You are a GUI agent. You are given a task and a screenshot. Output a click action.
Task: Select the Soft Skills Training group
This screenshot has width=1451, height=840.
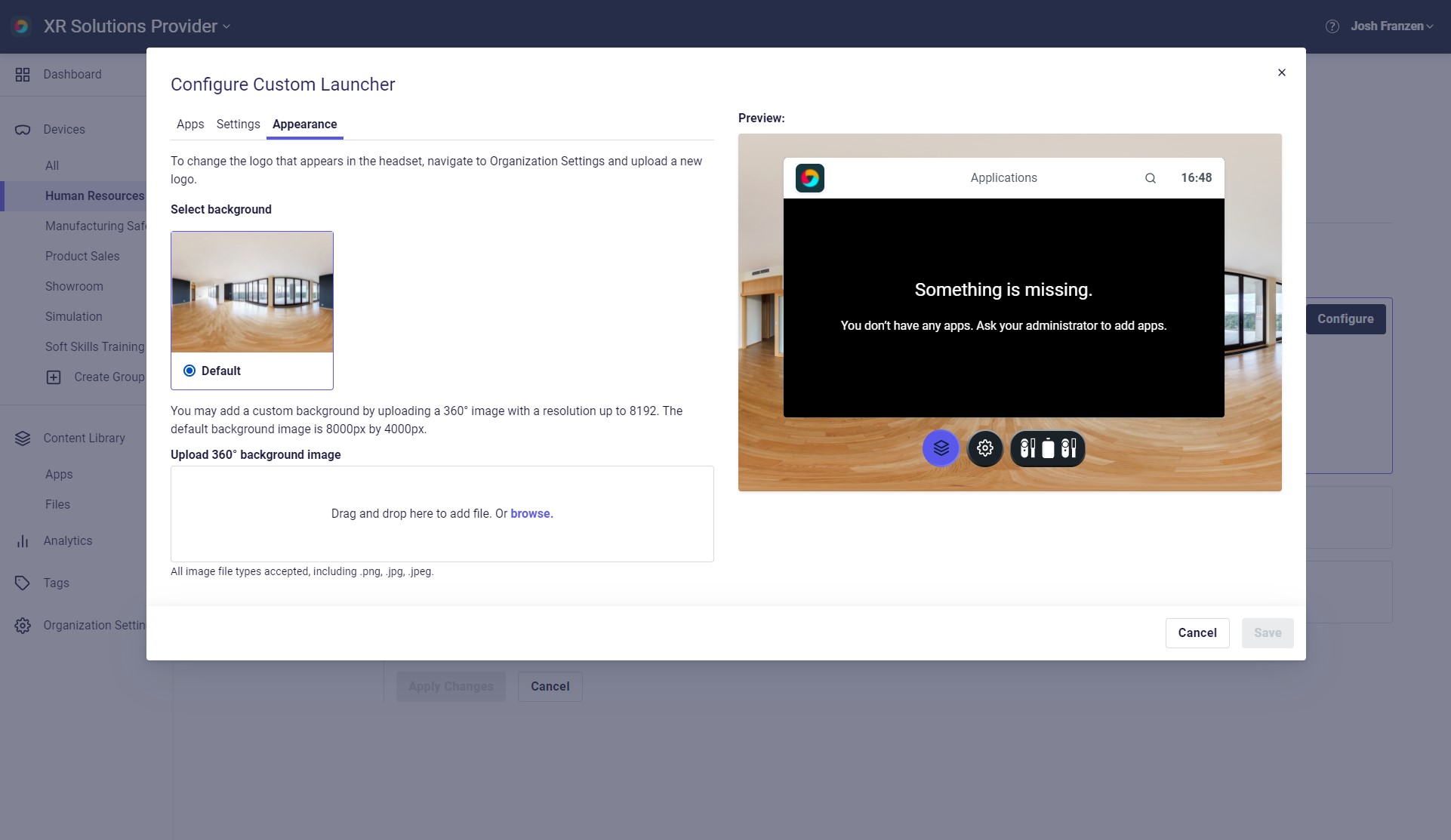[94, 347]
